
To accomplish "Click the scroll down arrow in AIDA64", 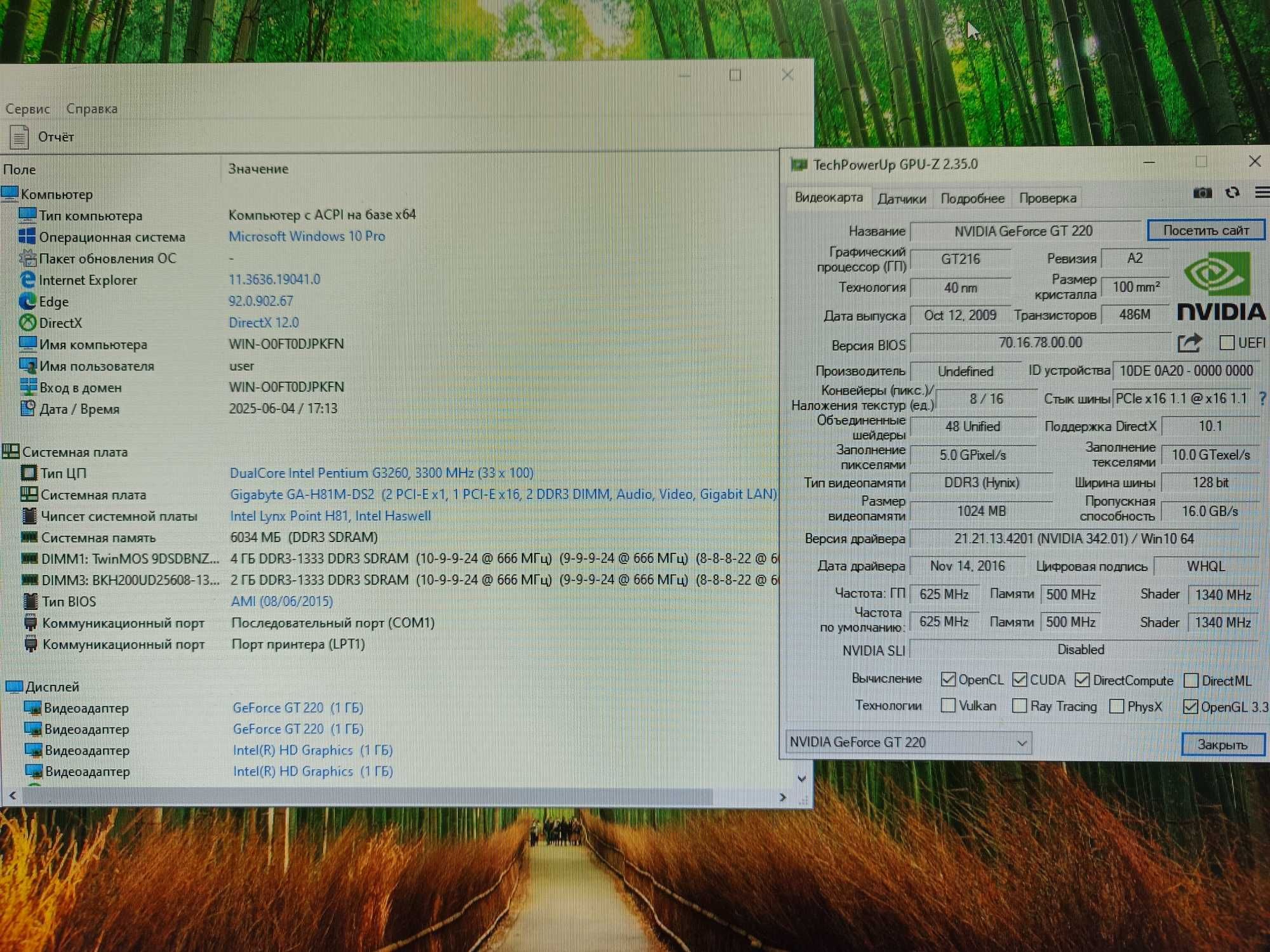I will [801, 779].
